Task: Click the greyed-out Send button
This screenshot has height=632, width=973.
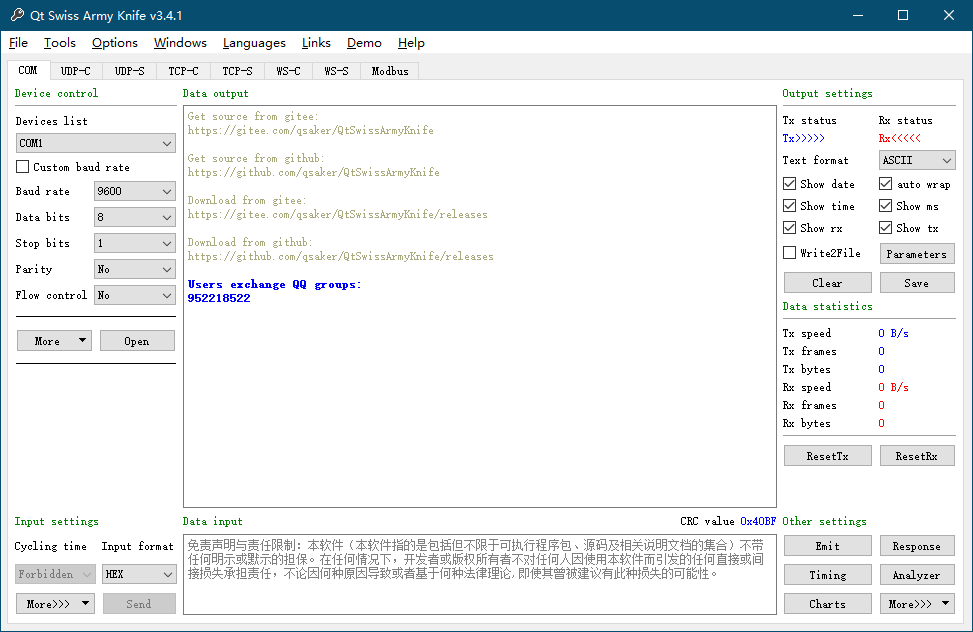Action: pyautogui.click(x=139, y=603)
